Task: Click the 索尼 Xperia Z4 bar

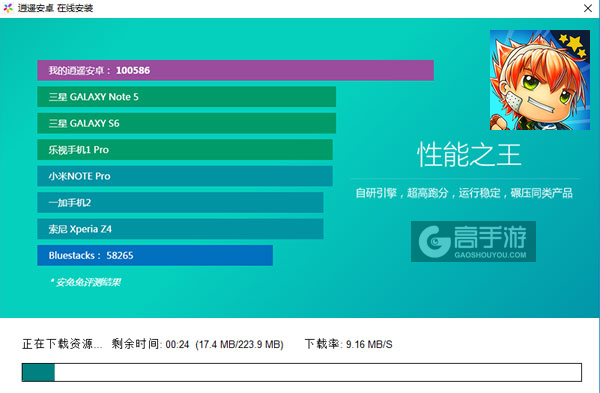Action: coord(180,229)
